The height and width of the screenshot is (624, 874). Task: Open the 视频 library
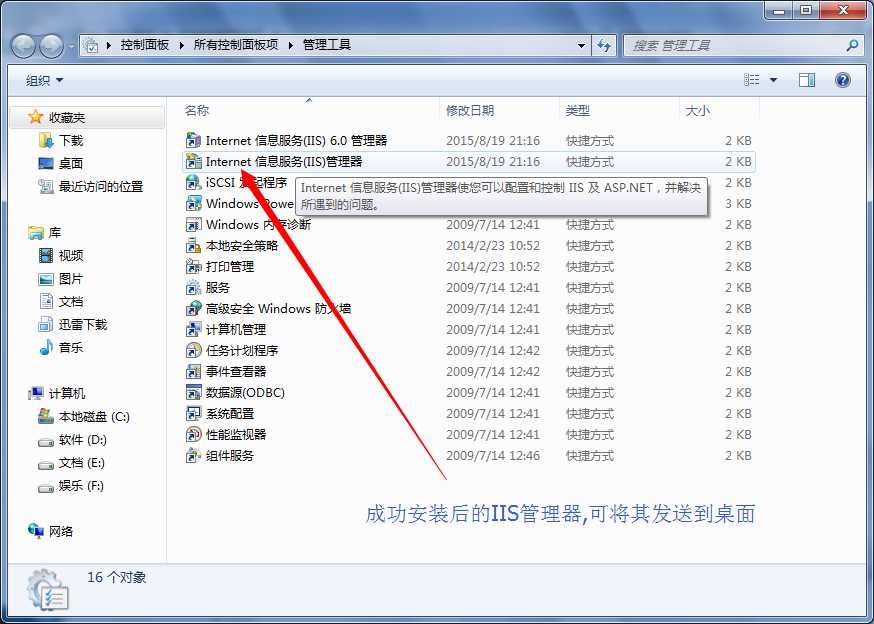pos(71,255)
